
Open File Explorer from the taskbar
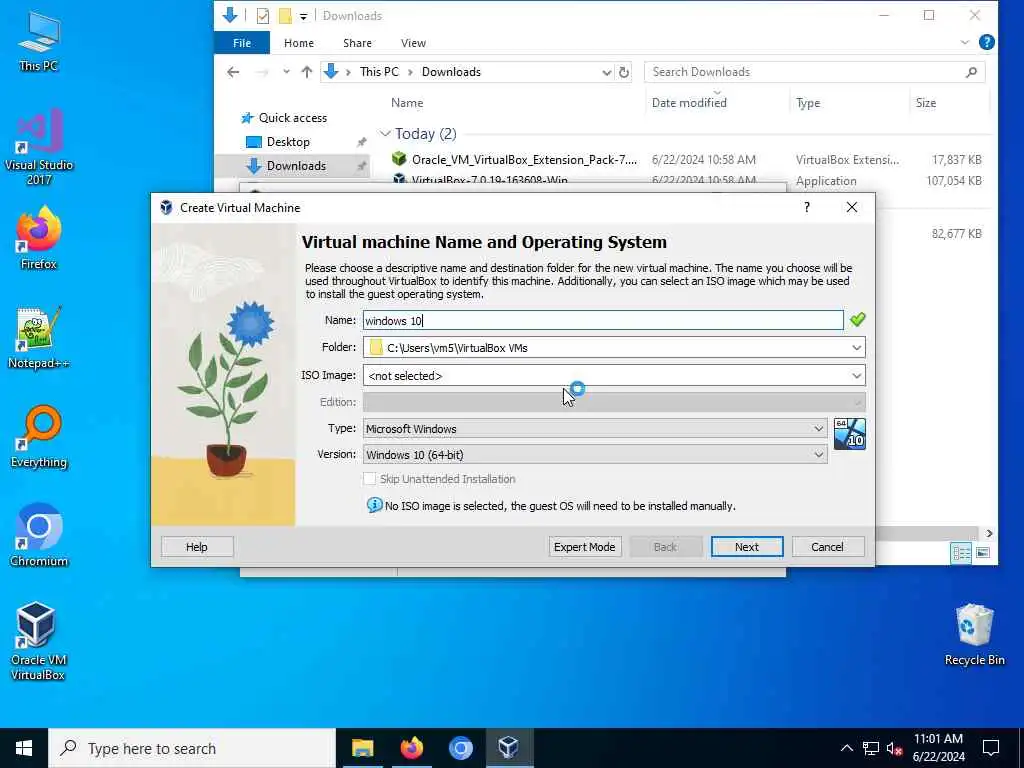(362, 748)
